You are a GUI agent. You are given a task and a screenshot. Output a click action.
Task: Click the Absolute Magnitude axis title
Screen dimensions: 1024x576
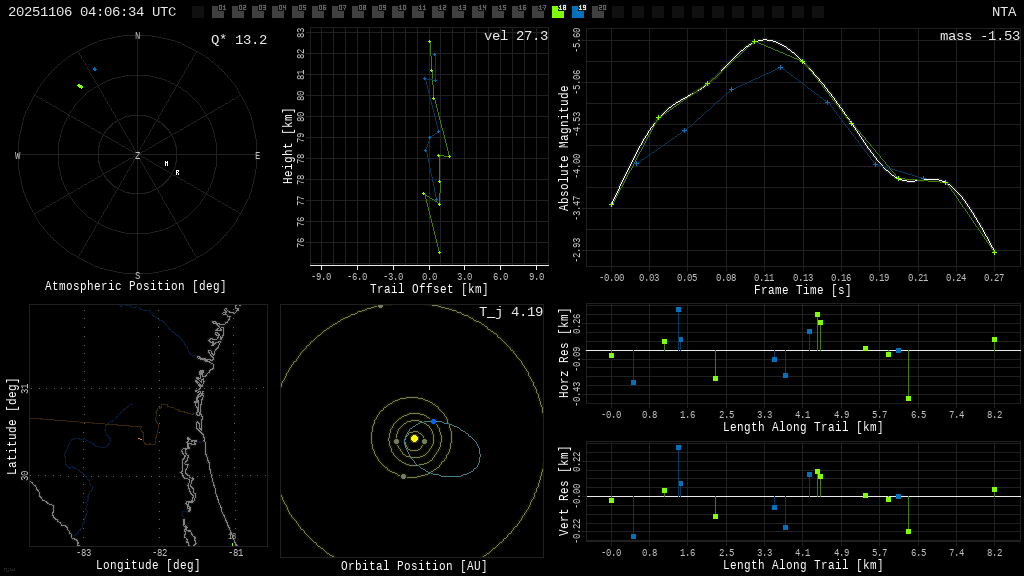(564, 148)
